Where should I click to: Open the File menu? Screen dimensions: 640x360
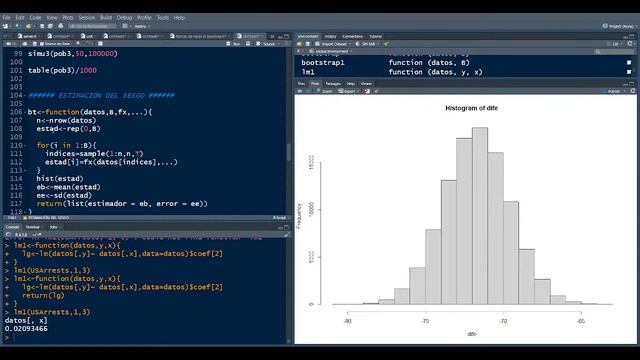[7, 18]
